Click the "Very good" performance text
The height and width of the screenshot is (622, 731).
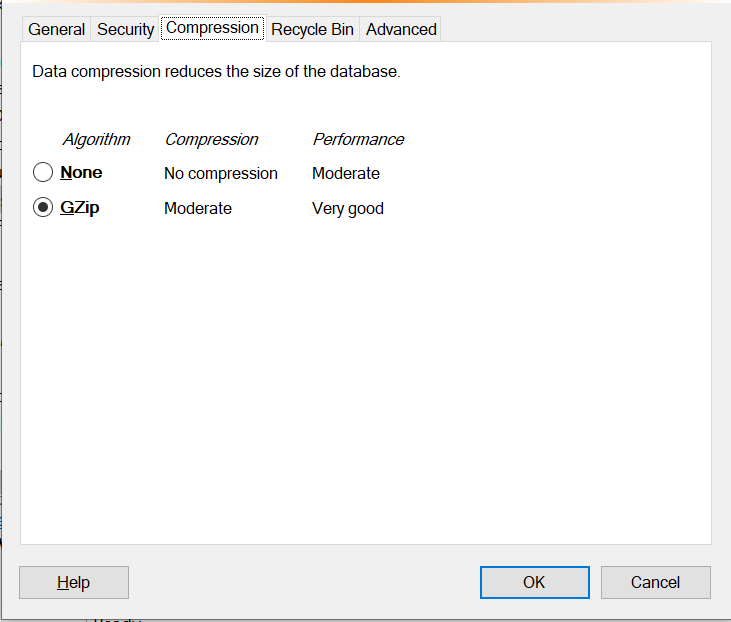pos(348,208)
